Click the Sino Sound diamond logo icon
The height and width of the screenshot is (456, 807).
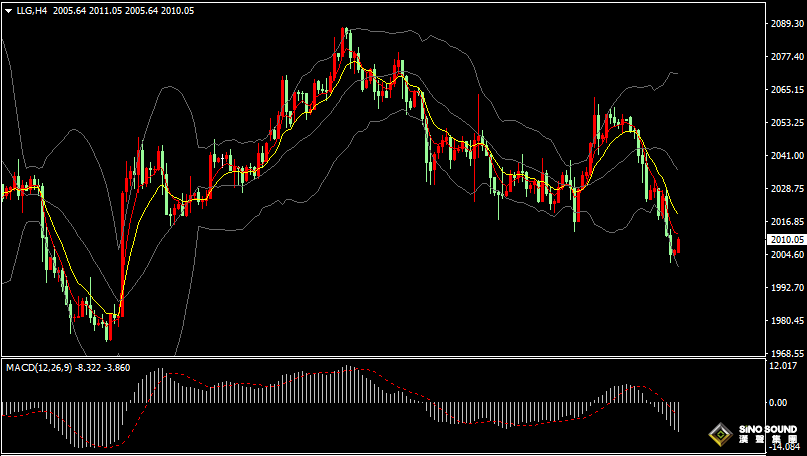719,435
